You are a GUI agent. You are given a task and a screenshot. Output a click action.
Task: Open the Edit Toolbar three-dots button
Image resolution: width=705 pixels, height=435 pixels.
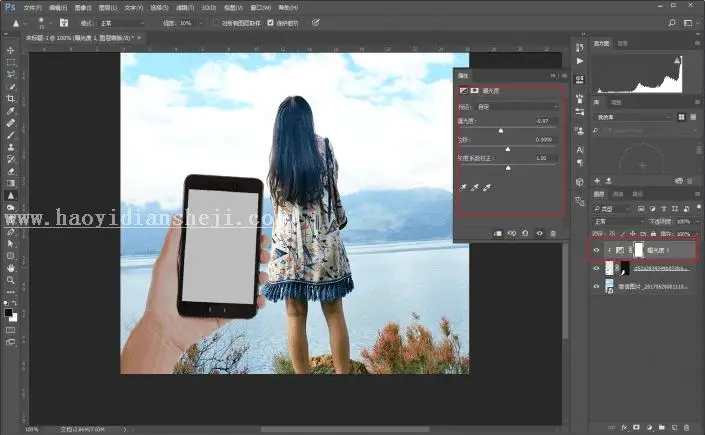(x=10, y=292)
